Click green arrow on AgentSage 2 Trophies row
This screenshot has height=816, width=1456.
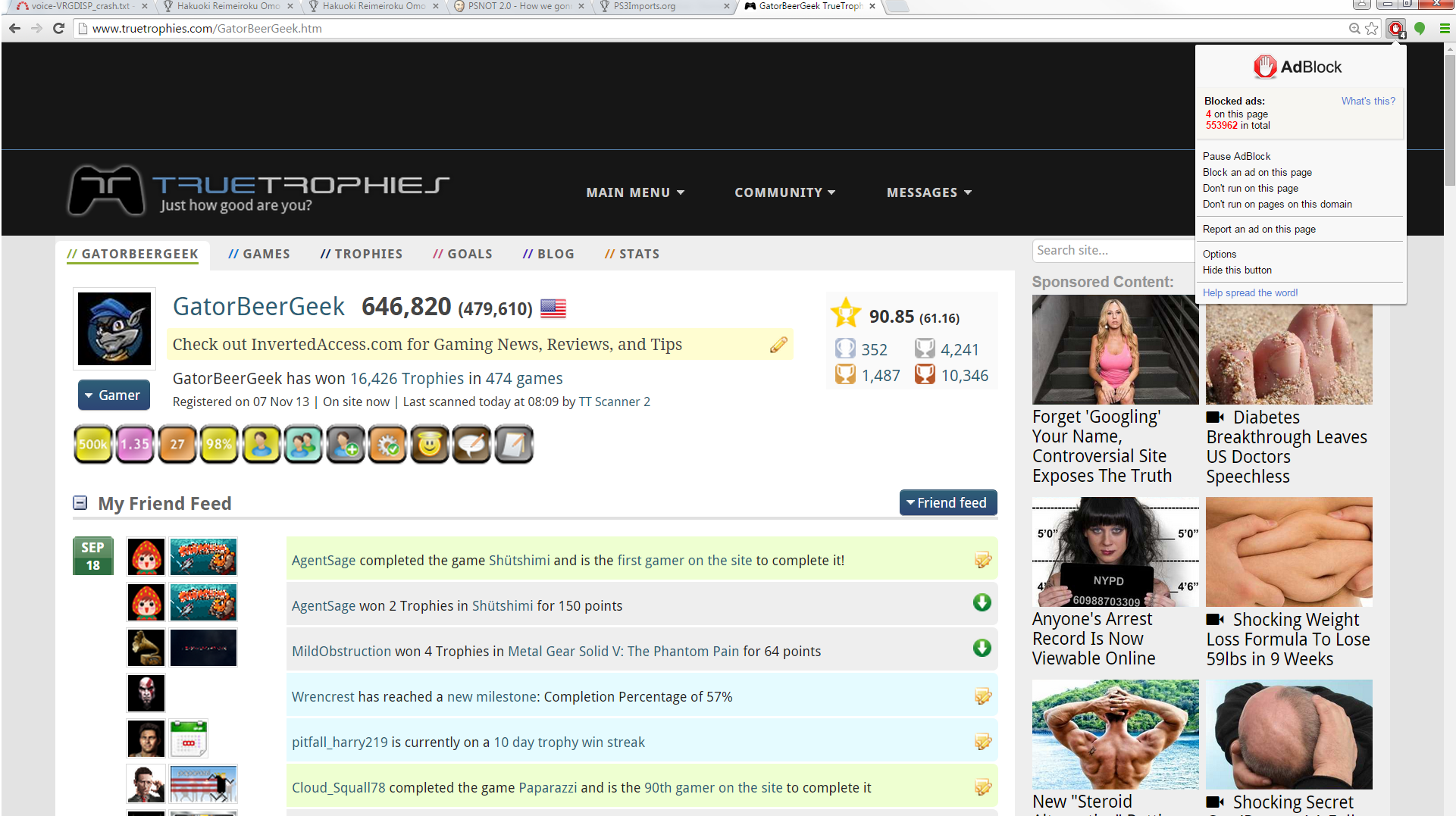982,602
